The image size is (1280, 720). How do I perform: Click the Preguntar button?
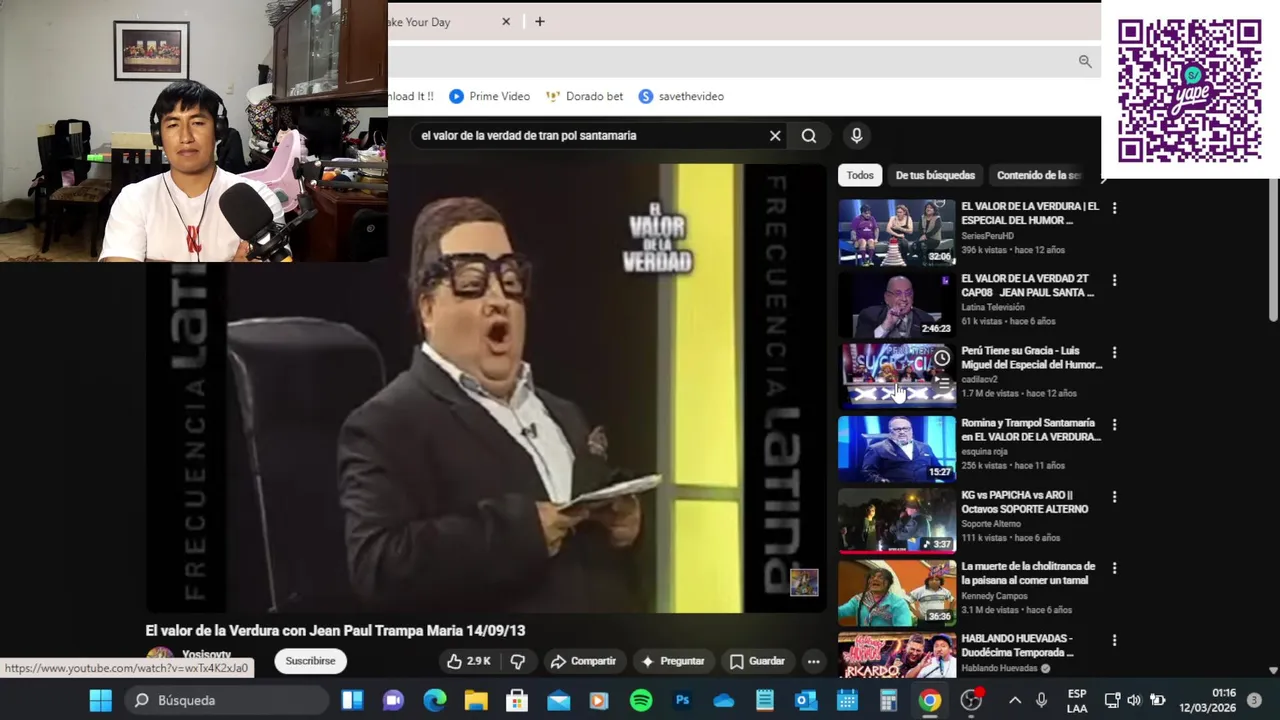(673, 661)
